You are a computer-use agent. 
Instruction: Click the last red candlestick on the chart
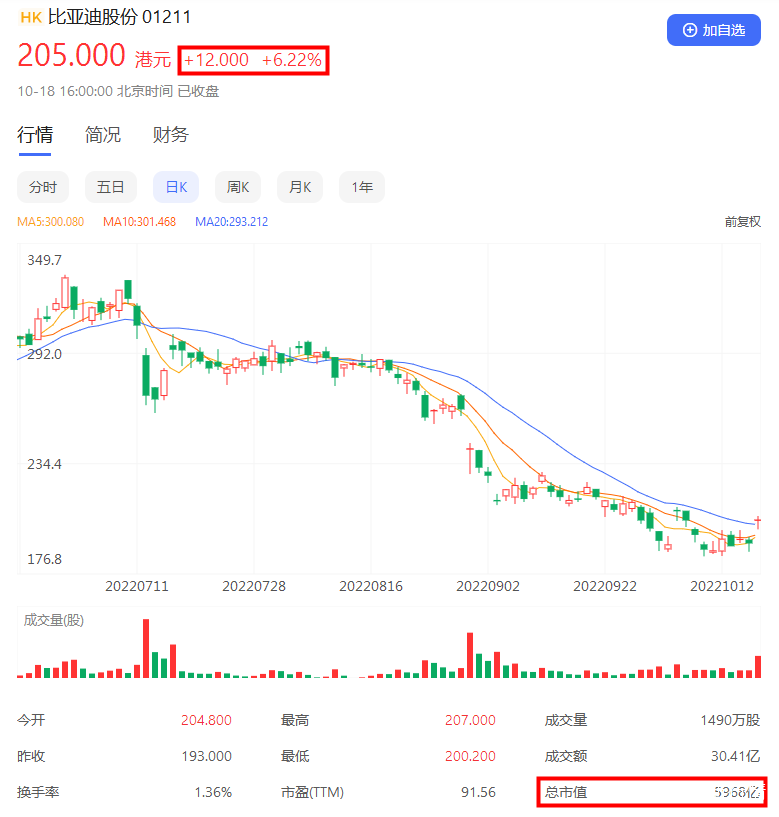758,522
